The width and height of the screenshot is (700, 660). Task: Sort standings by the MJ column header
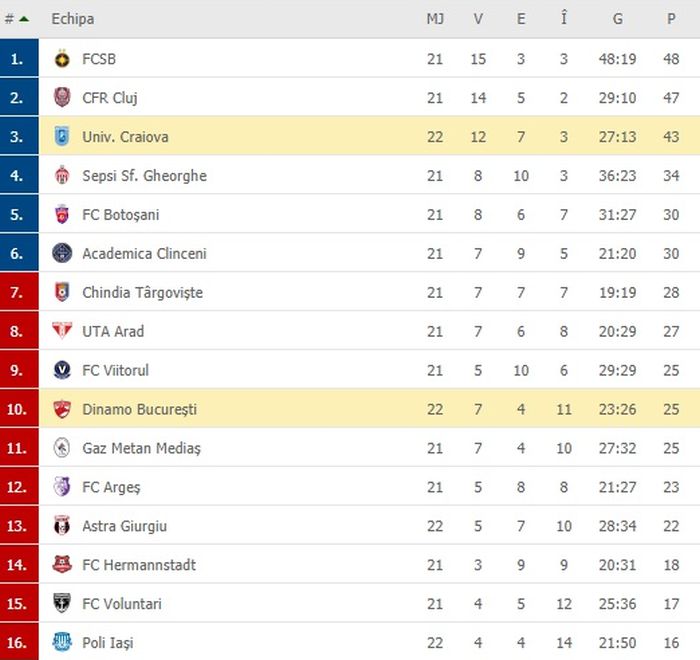coord(435,19)
